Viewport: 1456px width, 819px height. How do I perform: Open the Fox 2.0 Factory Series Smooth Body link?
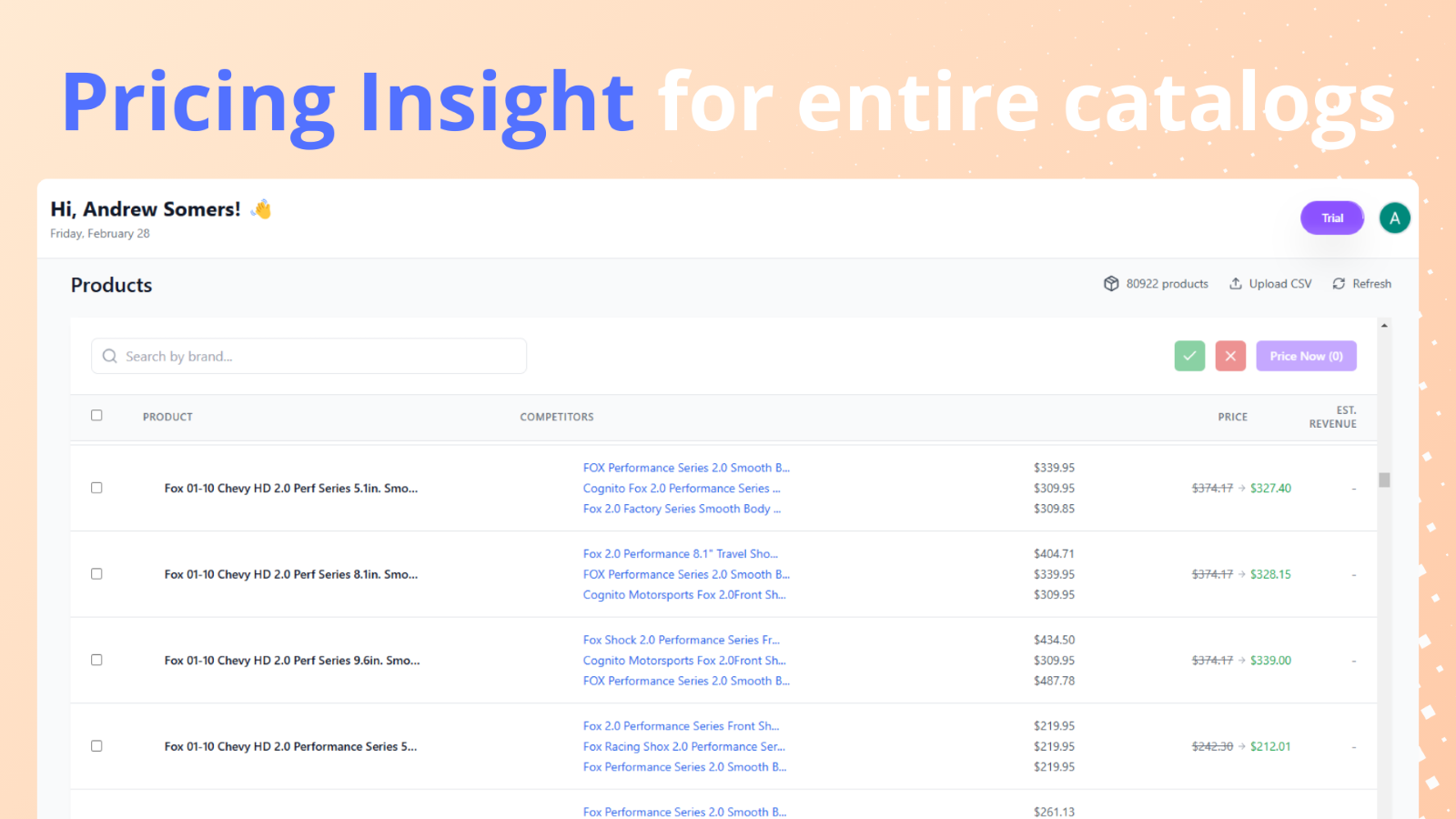pyautogui.click(x=682, y=509)
